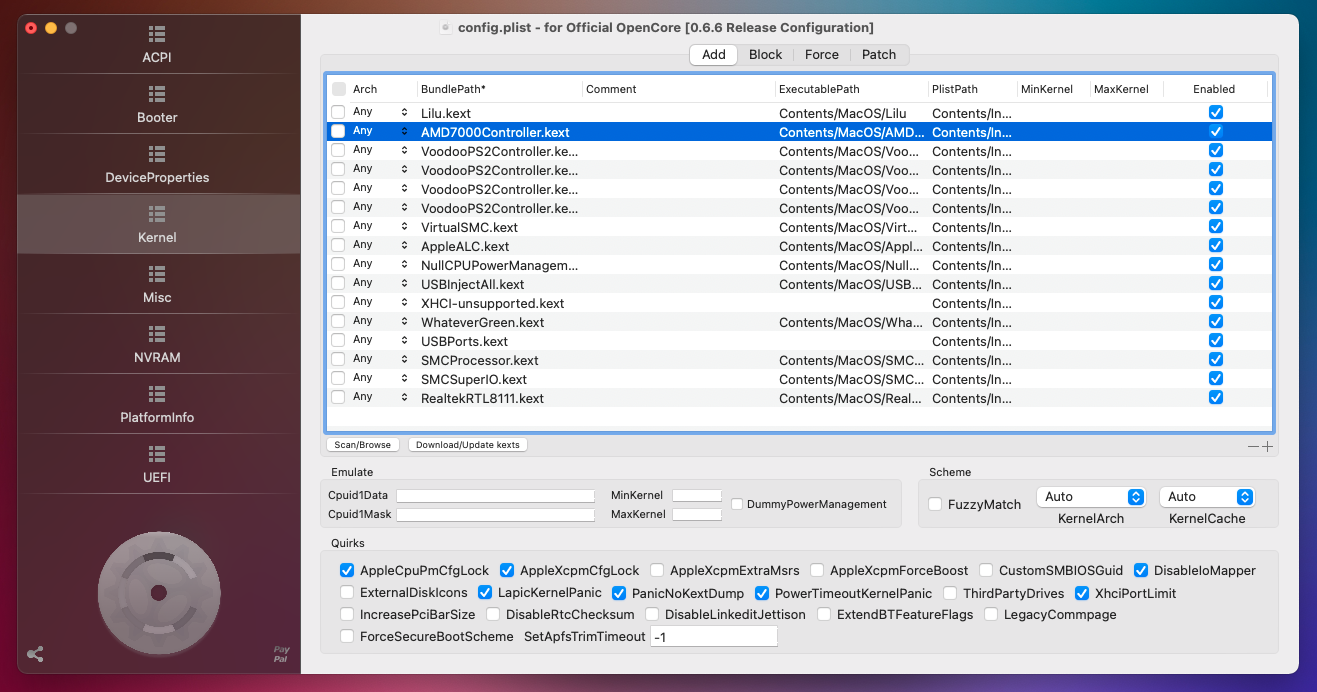Open the KernelCache dropdown

click(x=1206, y=497)
